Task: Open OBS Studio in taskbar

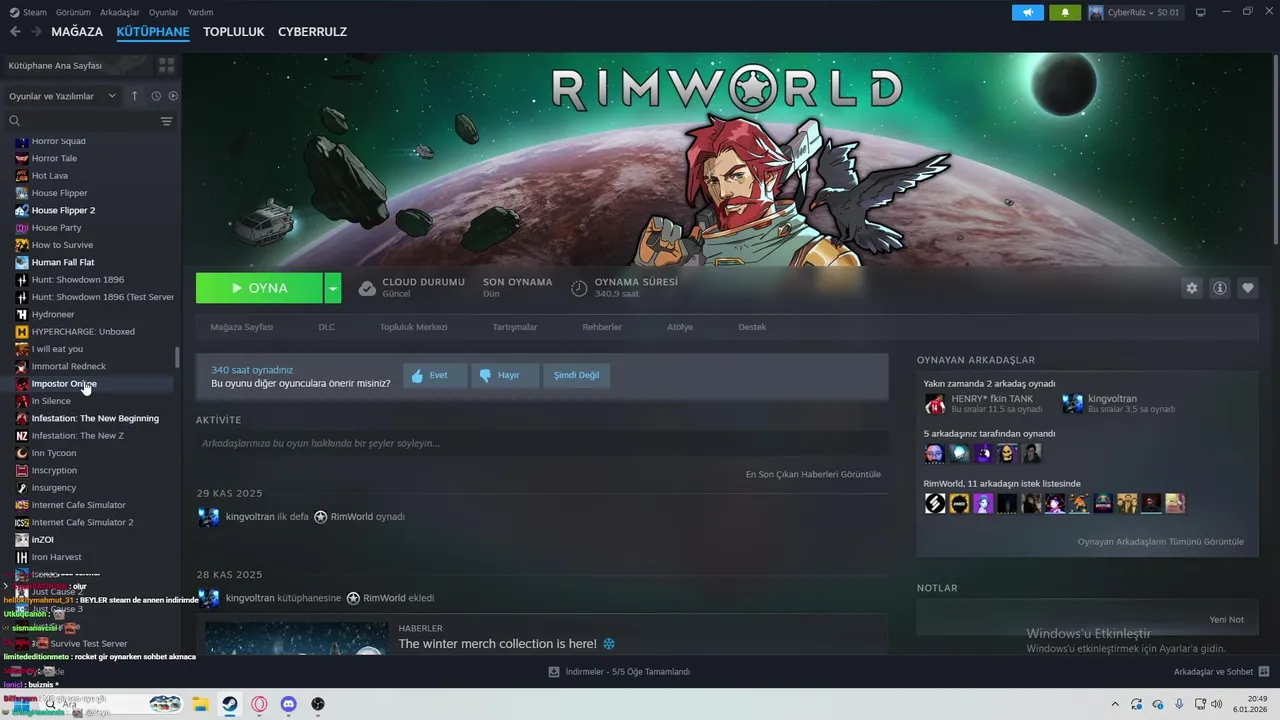Action: (318, 704)
